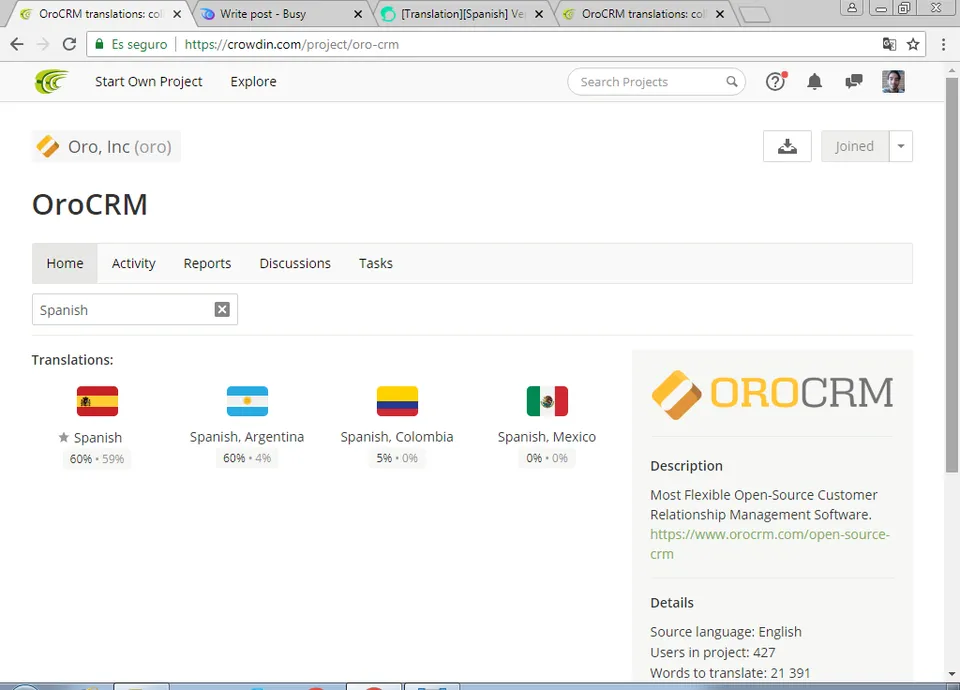
Task: Click the browser address bar URL
Action: coord(291,44)
